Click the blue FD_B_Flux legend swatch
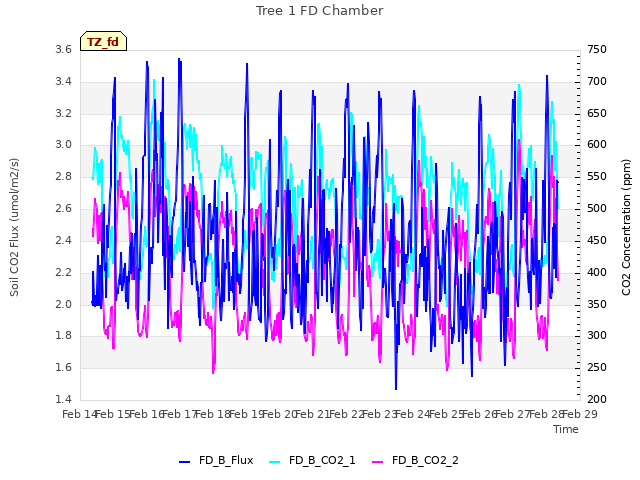The height and width of the screenshot is (480, 640). tap(184, 462)
